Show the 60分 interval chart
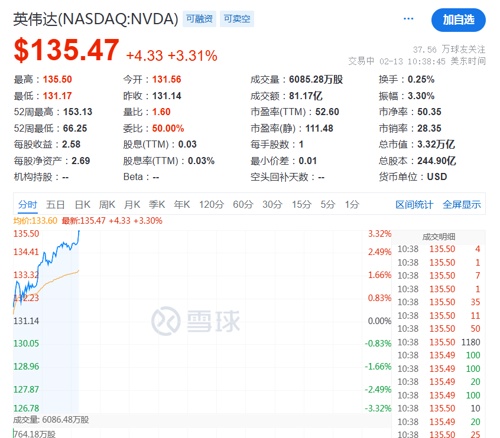This screenshot has height=438, width=500. coord(243,204)
